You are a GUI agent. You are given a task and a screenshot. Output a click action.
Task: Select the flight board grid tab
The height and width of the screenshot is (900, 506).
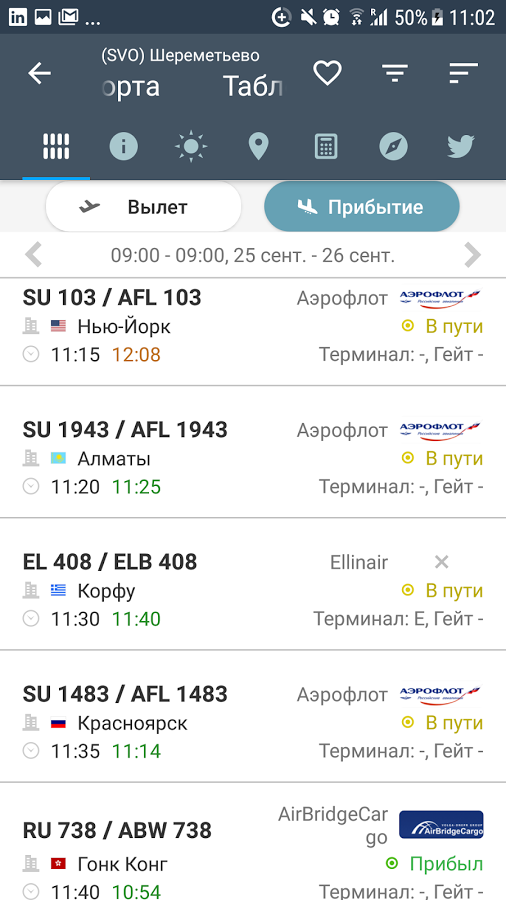pyautogui.click(x=56, y=146)
